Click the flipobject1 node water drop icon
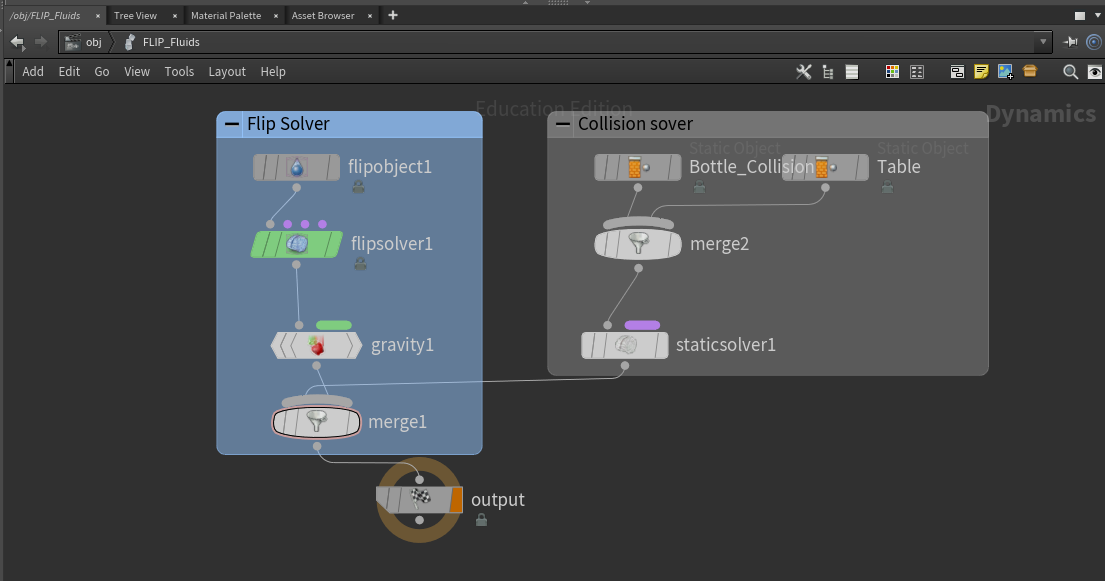The image size is (1105, 581). [x=297, y=168]
